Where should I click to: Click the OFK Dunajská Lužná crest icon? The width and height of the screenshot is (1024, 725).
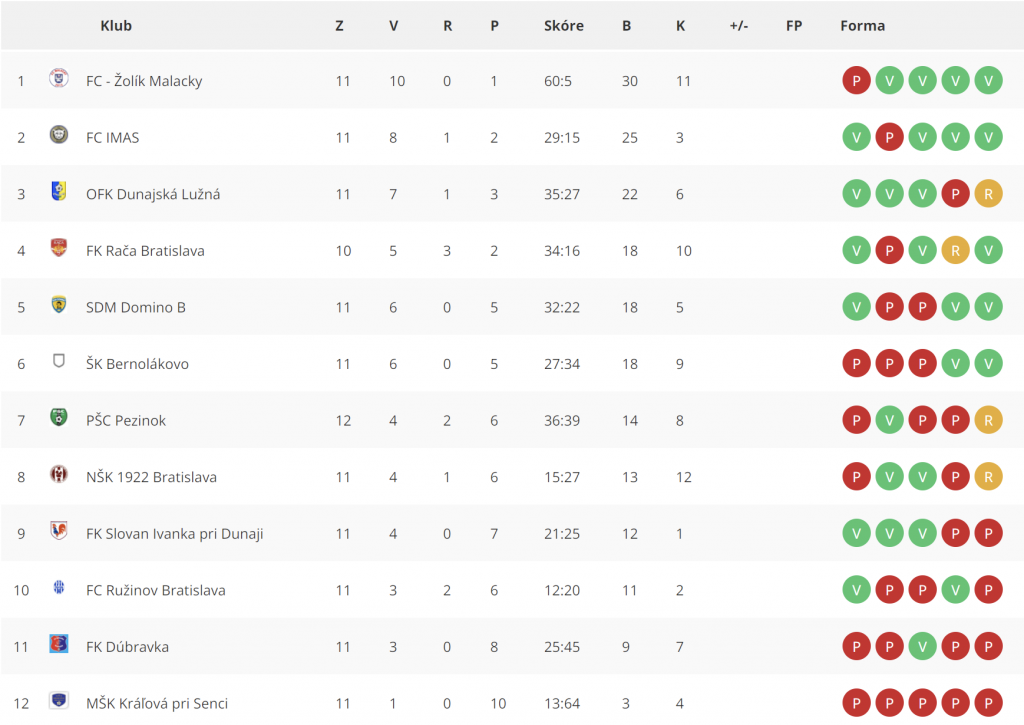[59, 191]
